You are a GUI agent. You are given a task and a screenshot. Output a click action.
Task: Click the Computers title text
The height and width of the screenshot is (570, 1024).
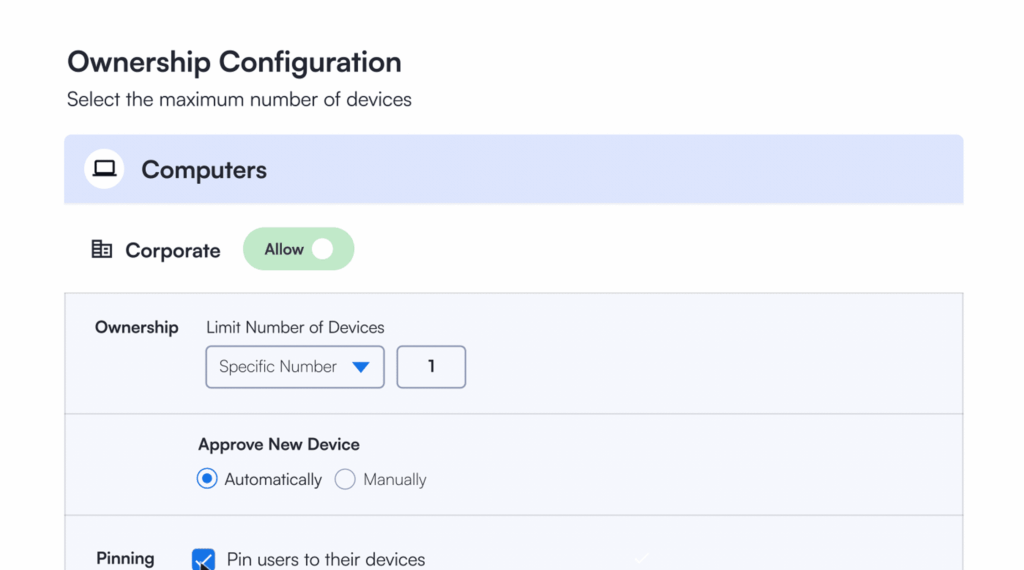click(204, 170)
